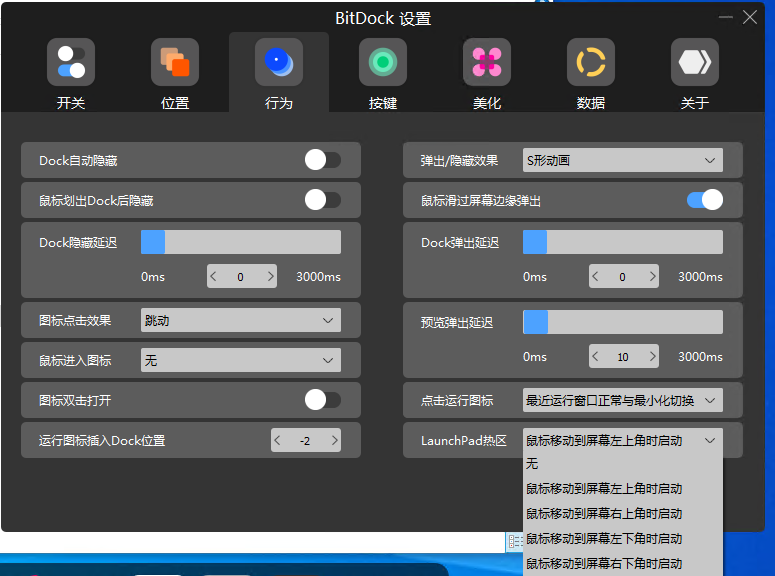Click the 预览弹出延迟 value field showing 10

(624, 356)
